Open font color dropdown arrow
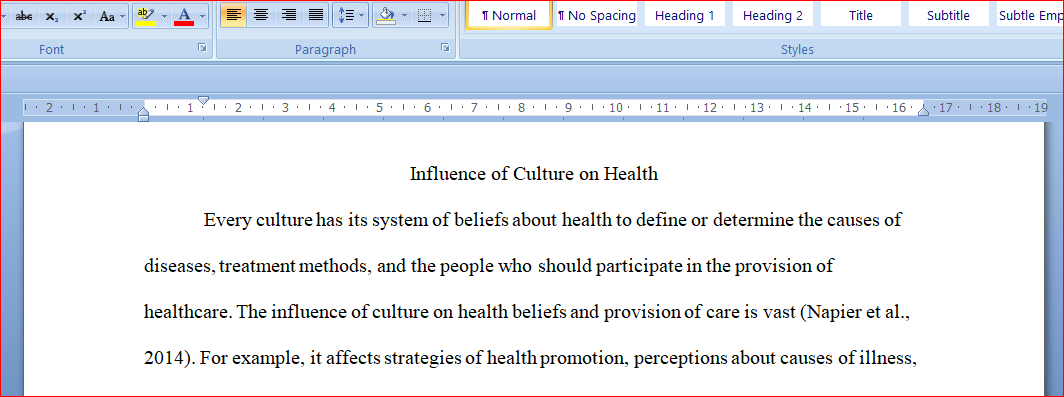This screenshot has height=397, width=1064. (202, 16)
